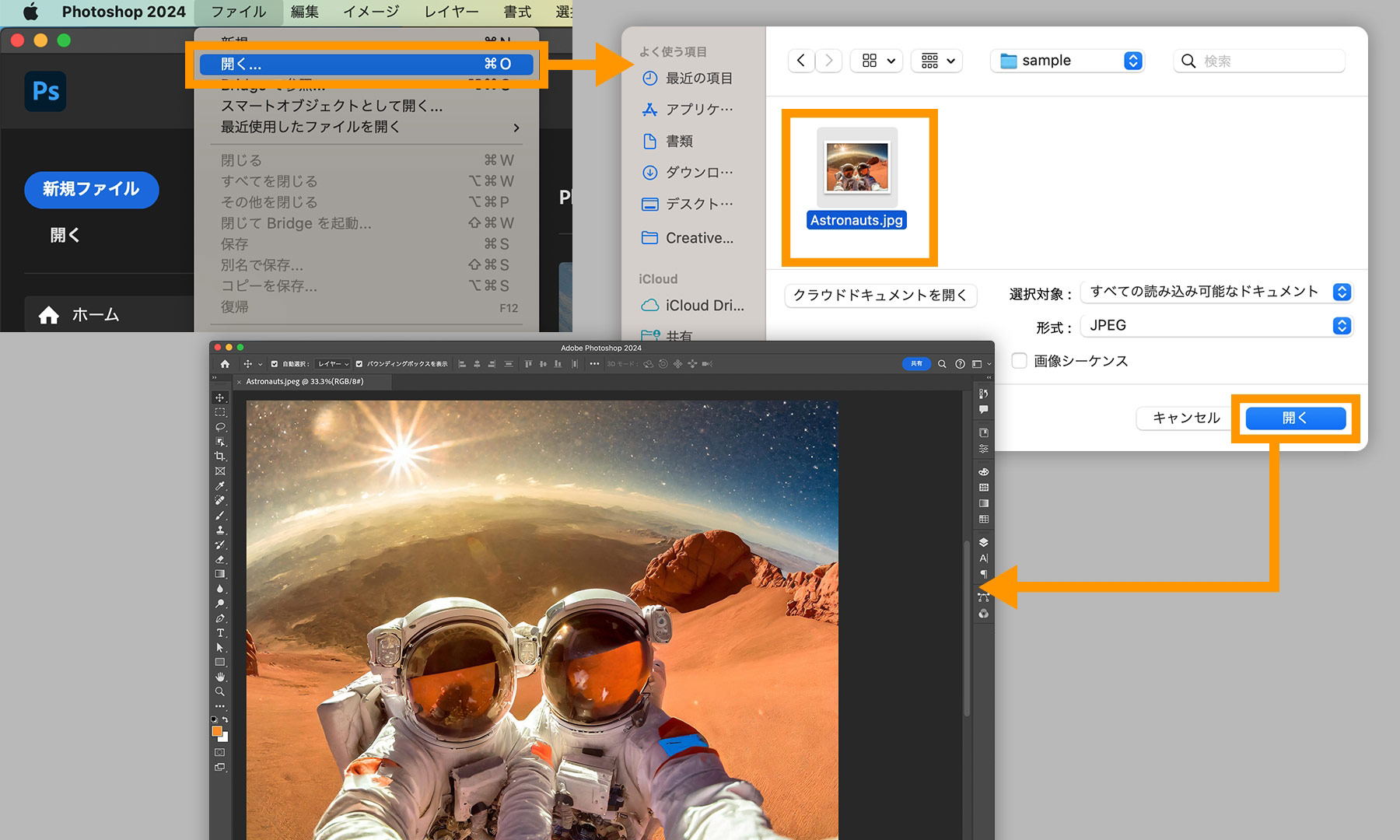Select the Lasso tool
This screenshot has height=840, width=1400.
(x=220, y=427)
